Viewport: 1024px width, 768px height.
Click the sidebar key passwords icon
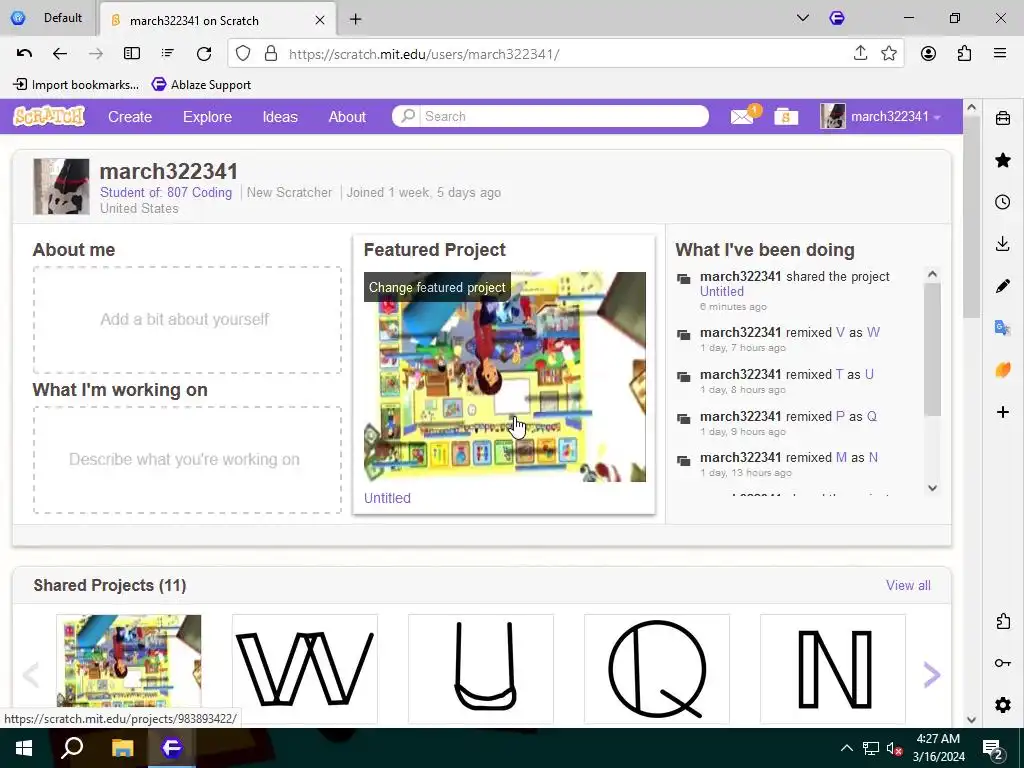click(1002, 663)
